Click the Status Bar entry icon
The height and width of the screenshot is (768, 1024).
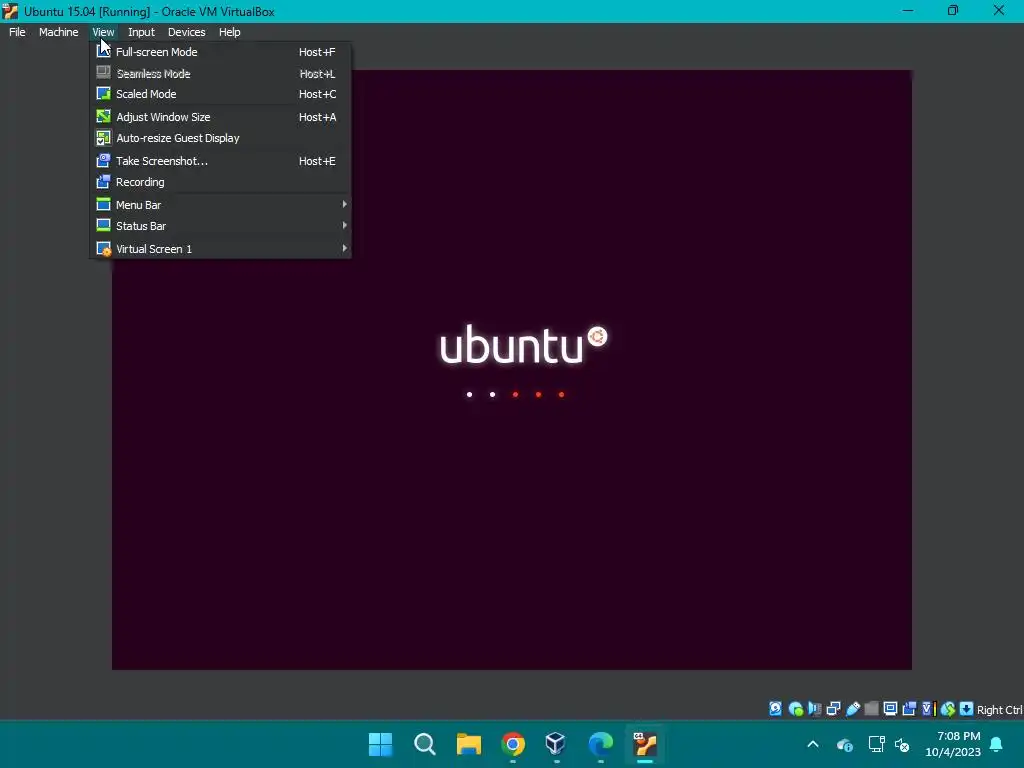pyautogui.click(x=103, y=225)
